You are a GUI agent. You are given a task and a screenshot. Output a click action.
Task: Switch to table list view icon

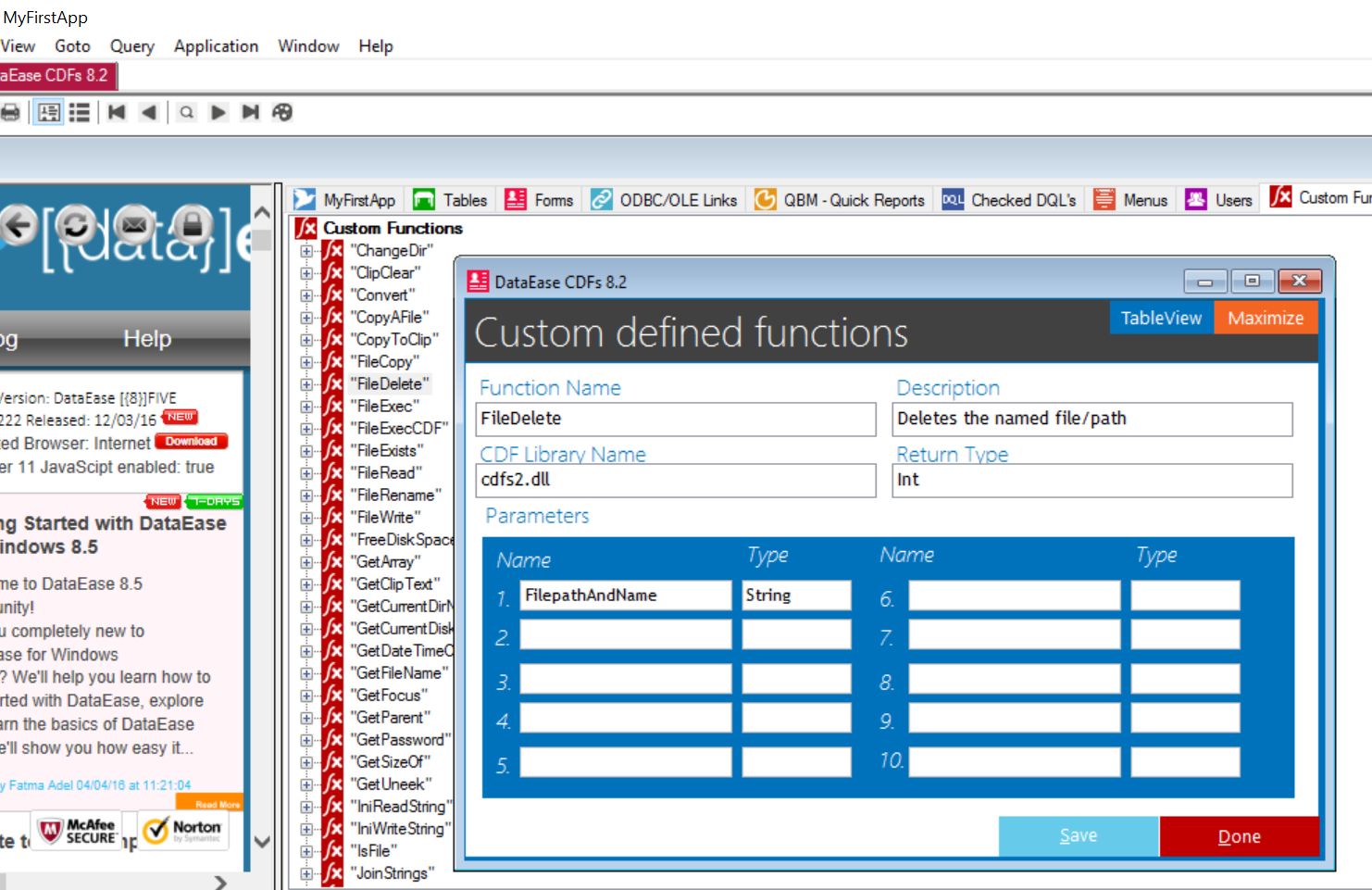tap(80, 112)
